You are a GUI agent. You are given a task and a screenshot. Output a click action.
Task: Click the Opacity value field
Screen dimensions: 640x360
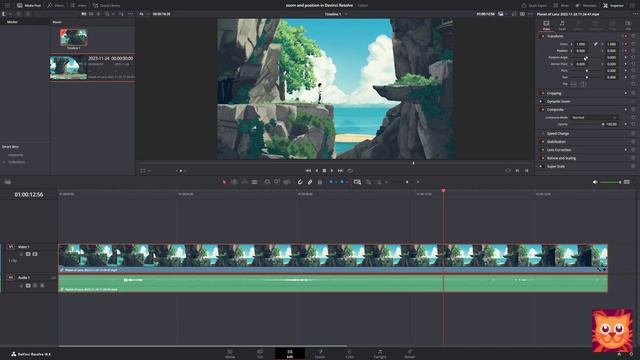(611, 124)
